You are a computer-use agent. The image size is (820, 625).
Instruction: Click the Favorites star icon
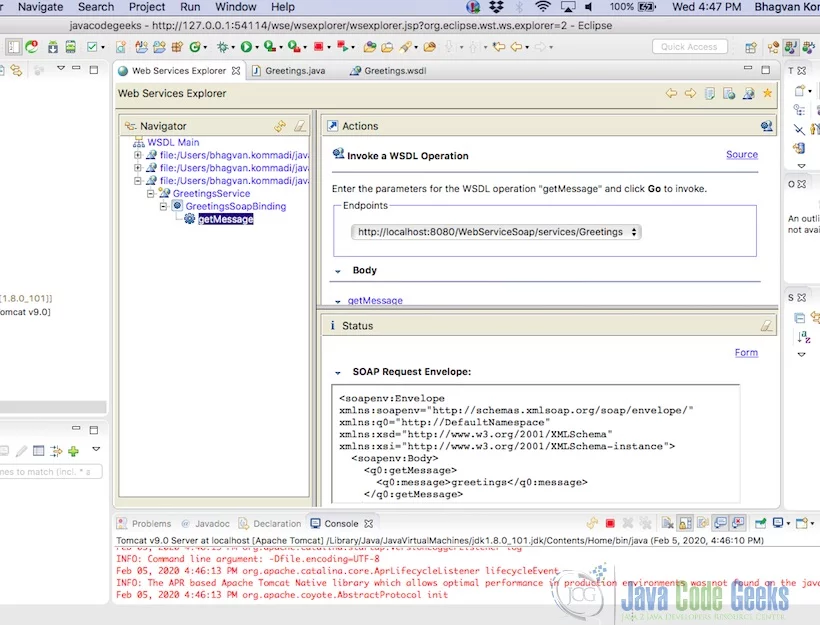pyautogui.click(x=767, y=93)
